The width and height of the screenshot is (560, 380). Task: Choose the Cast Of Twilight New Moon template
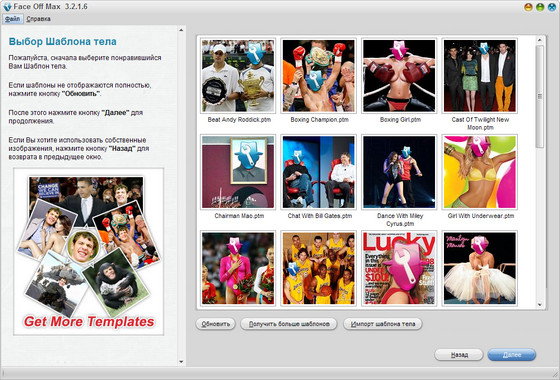coord(480,76)
